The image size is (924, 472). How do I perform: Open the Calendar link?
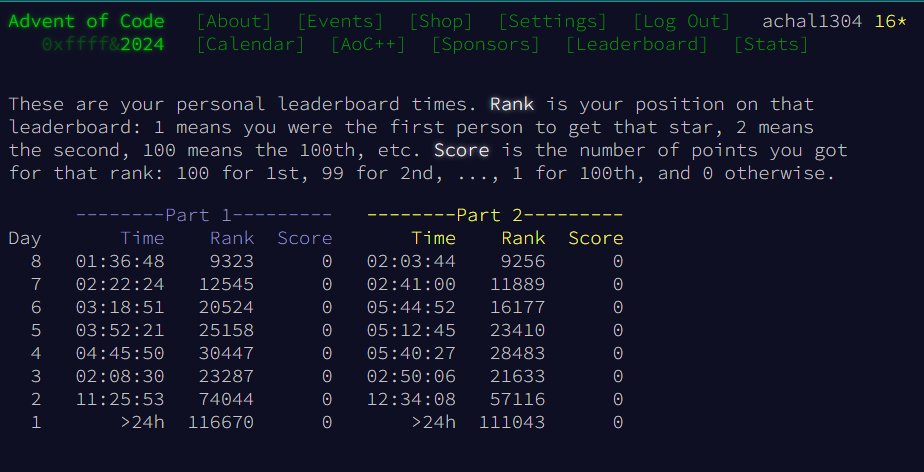click(x=250, y=45)
